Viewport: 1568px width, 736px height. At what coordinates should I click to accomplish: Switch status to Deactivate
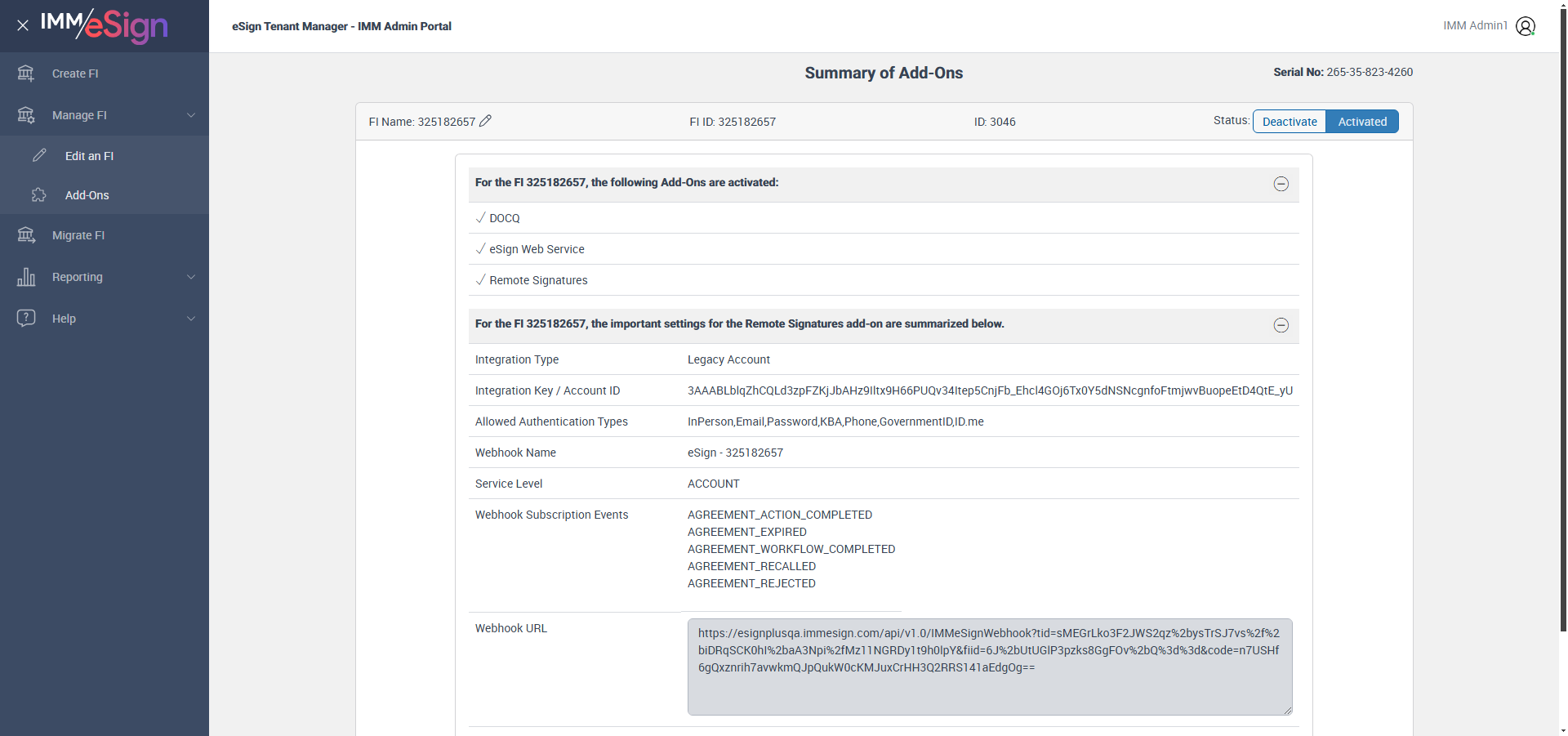(1290, 122)
